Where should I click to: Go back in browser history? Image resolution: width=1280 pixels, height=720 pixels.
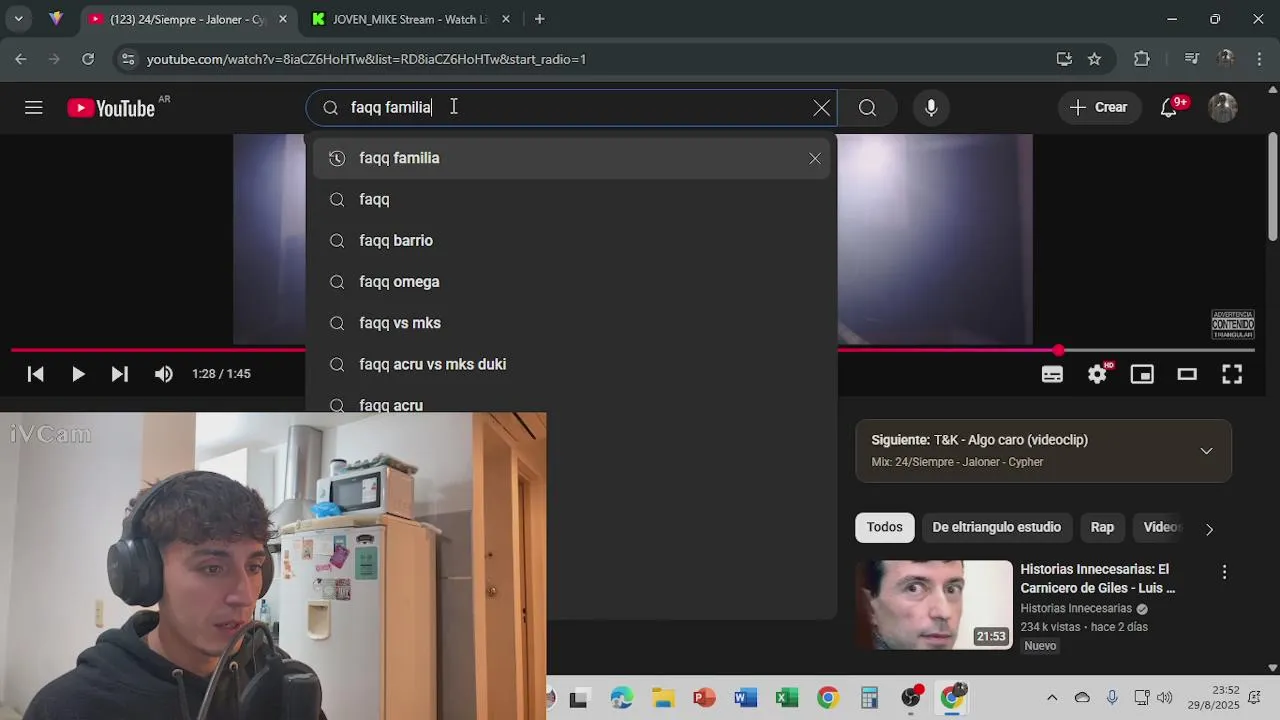tap(21, 59)
